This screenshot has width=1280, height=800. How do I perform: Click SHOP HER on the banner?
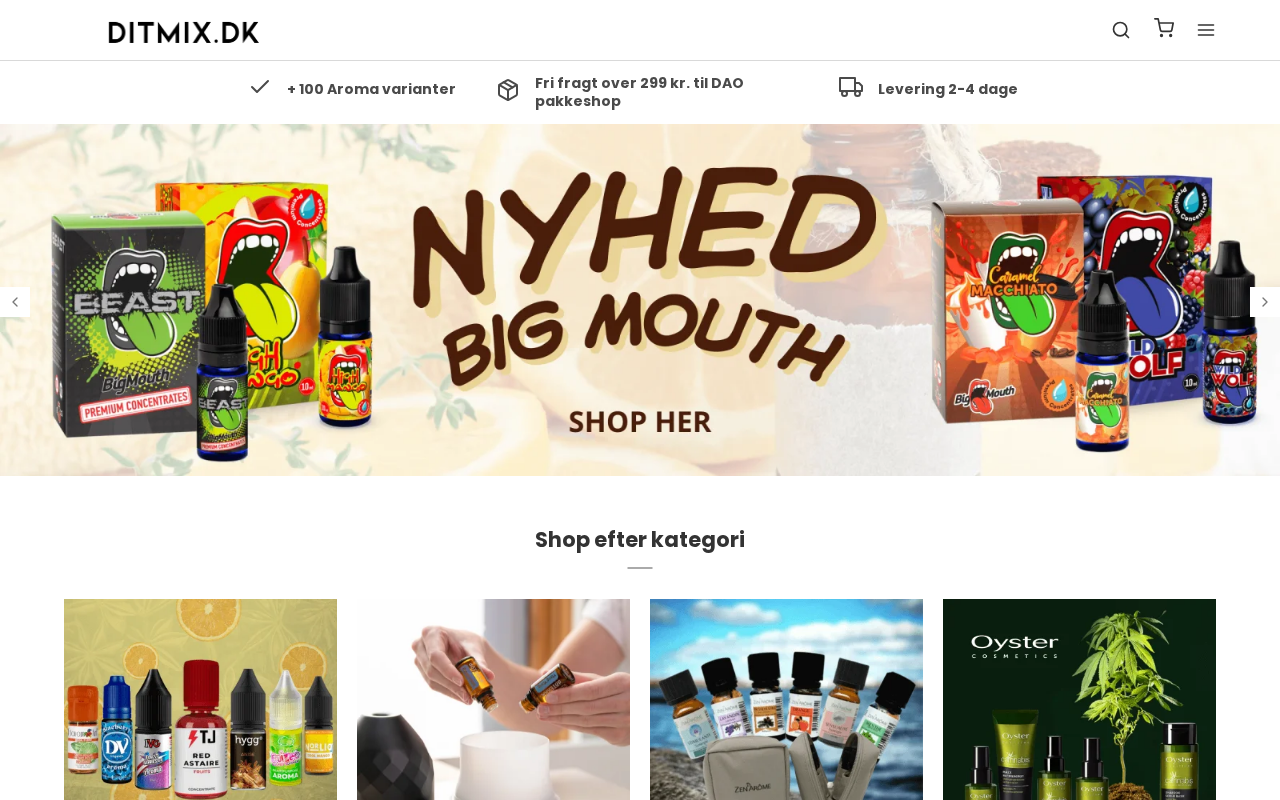640,421
